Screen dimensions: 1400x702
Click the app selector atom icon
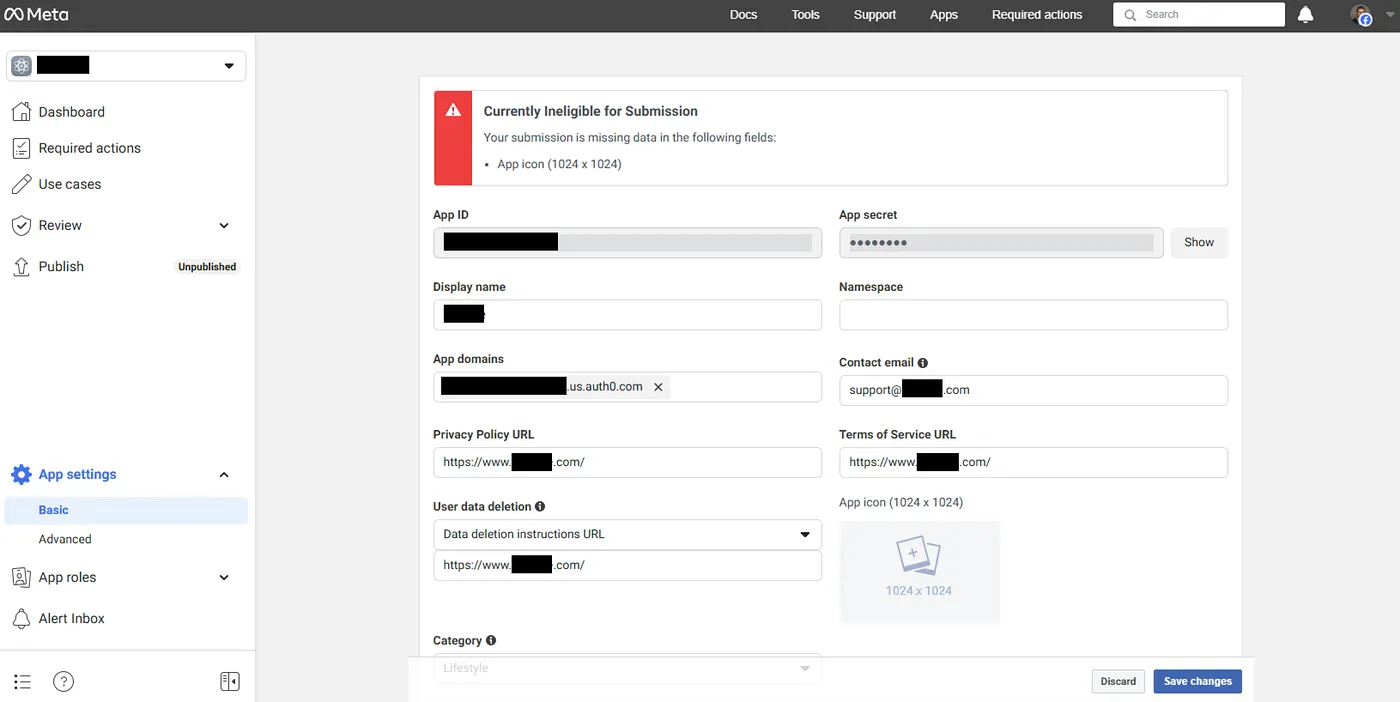click(21, 66)
